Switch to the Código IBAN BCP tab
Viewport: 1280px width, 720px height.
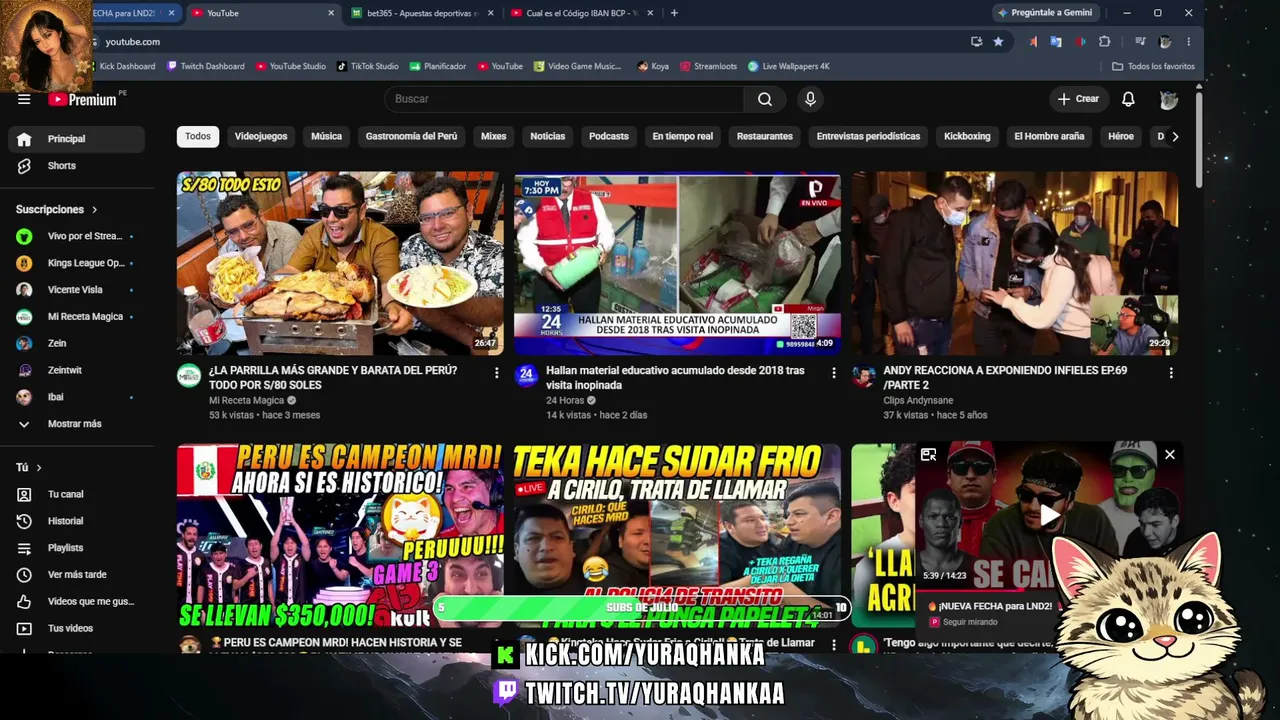tap(581, 13)
